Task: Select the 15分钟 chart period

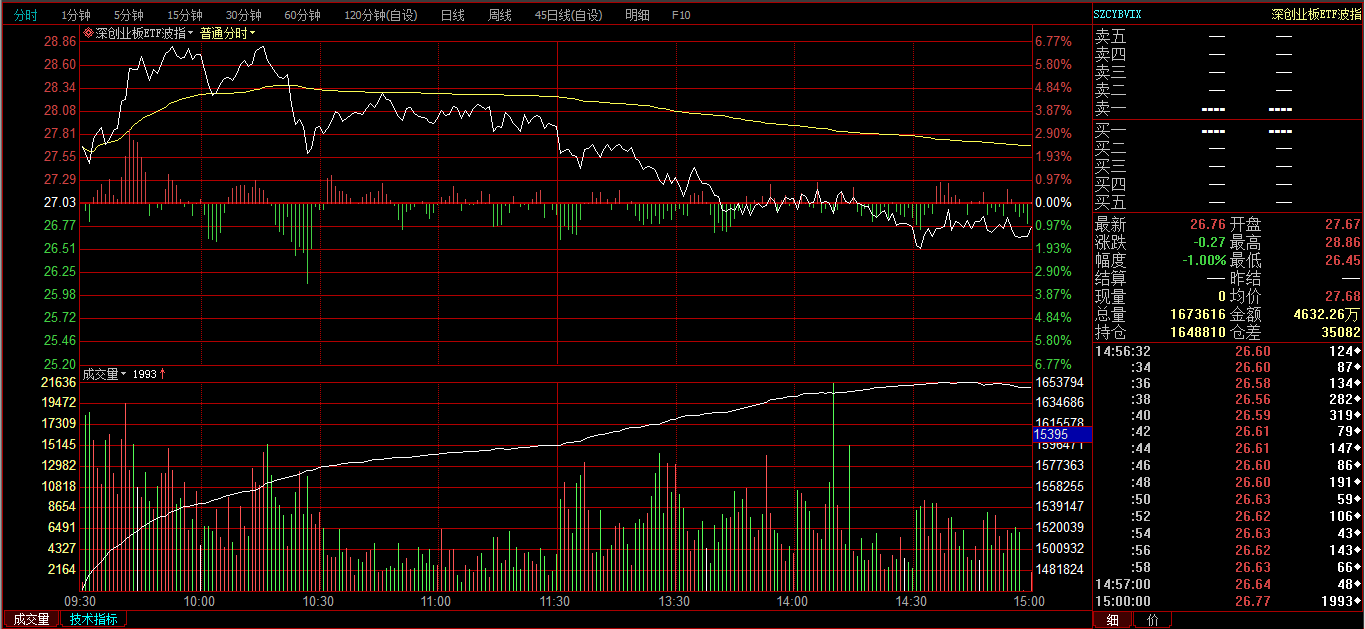Action: tap(185, 15)
